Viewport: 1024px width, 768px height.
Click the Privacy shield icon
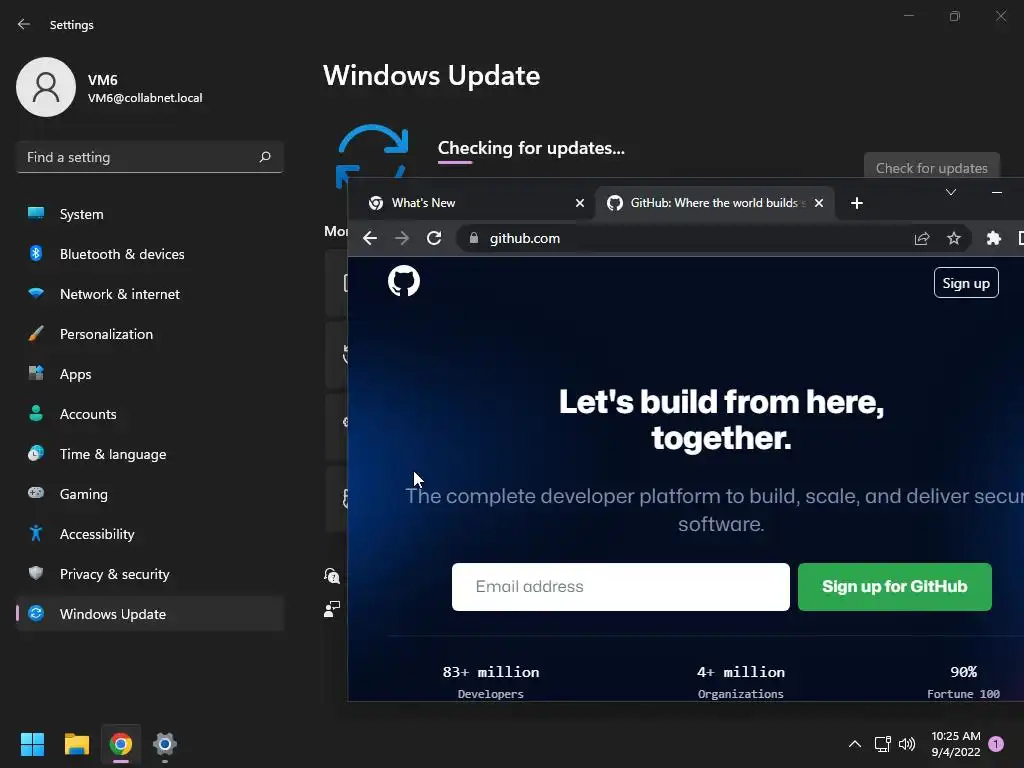tap(36, 573)
